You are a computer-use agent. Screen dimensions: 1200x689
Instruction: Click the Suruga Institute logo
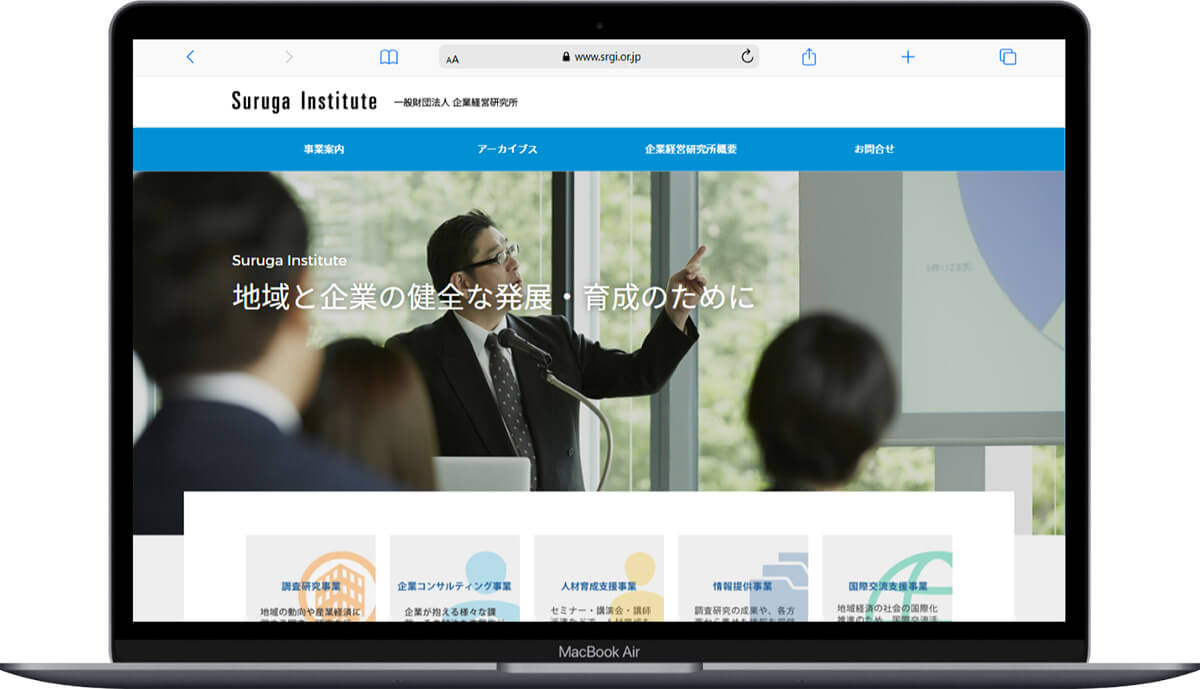point(304,101)
